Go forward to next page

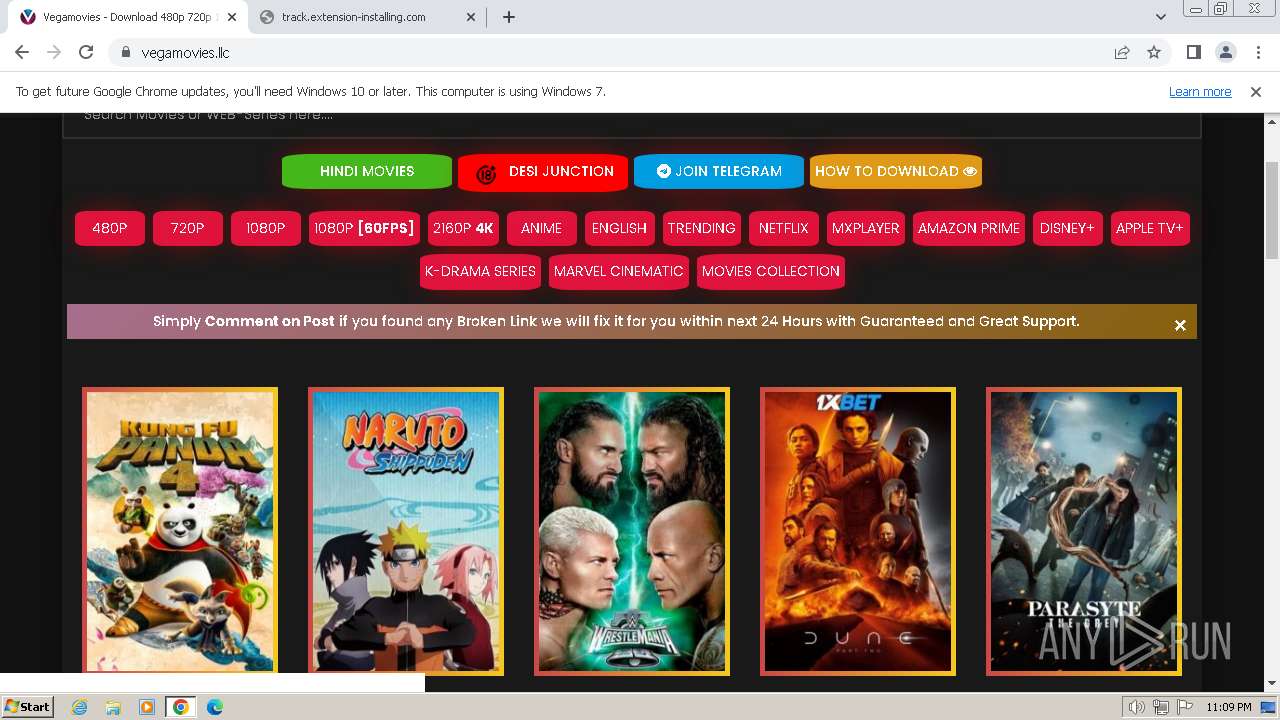point(54,52)
